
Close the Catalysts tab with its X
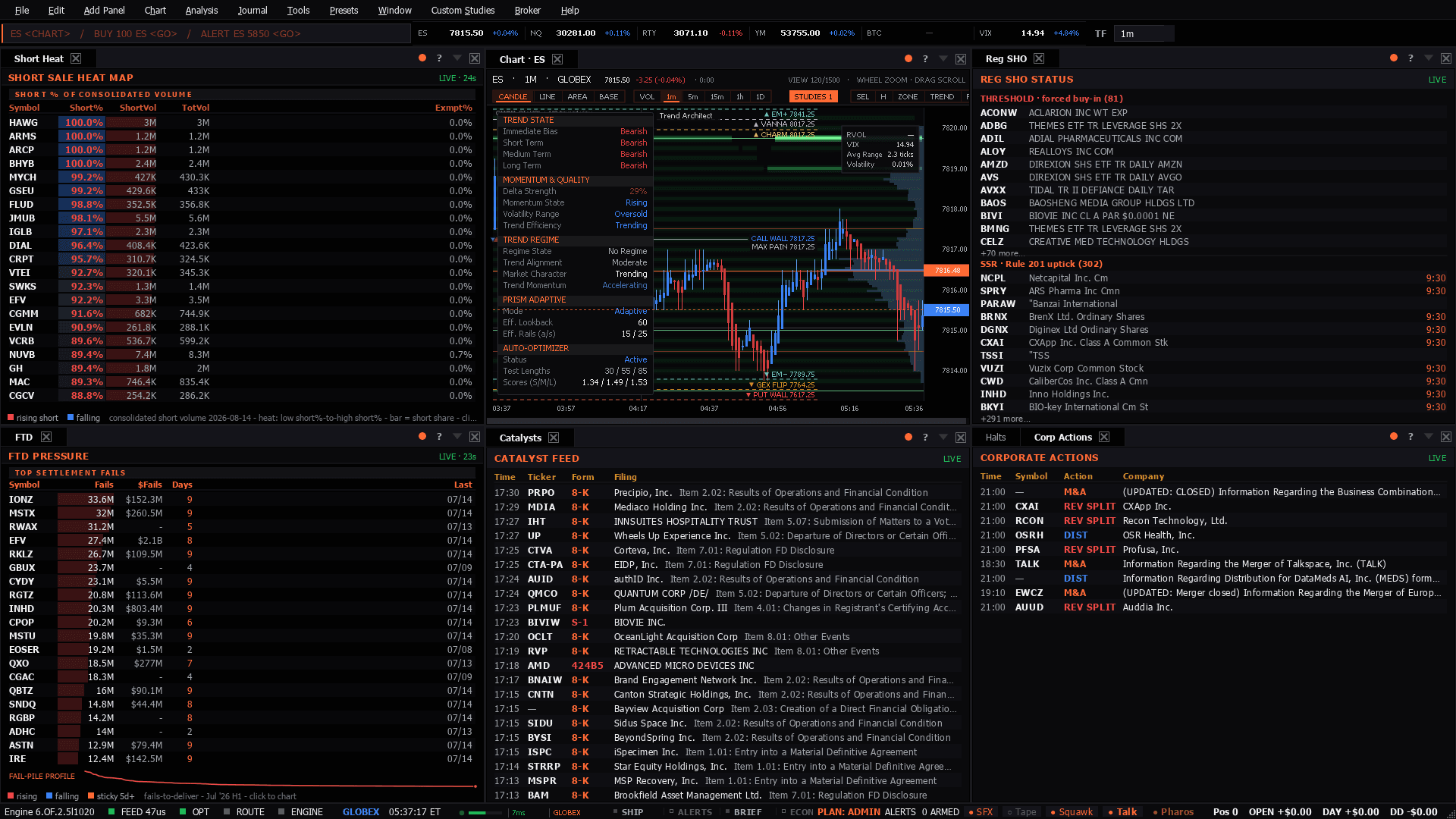554,438
